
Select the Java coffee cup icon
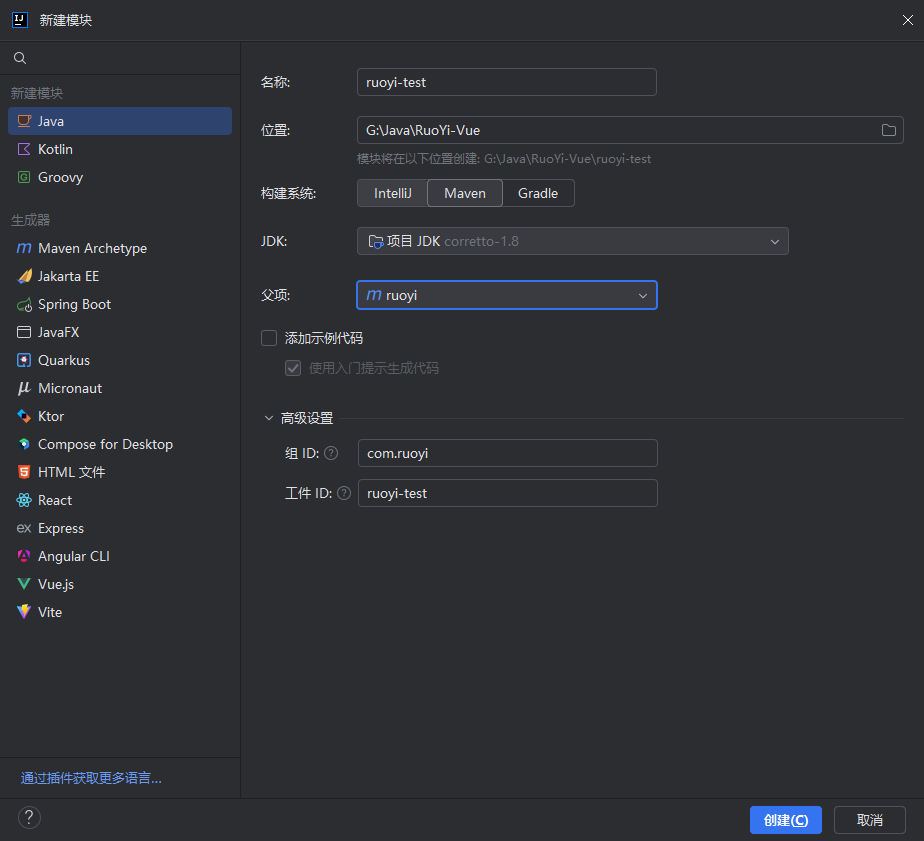coord(24,121)
